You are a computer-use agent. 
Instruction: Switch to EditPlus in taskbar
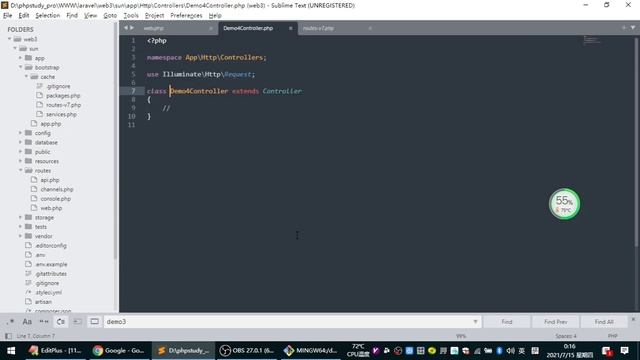tap(55, 351)
